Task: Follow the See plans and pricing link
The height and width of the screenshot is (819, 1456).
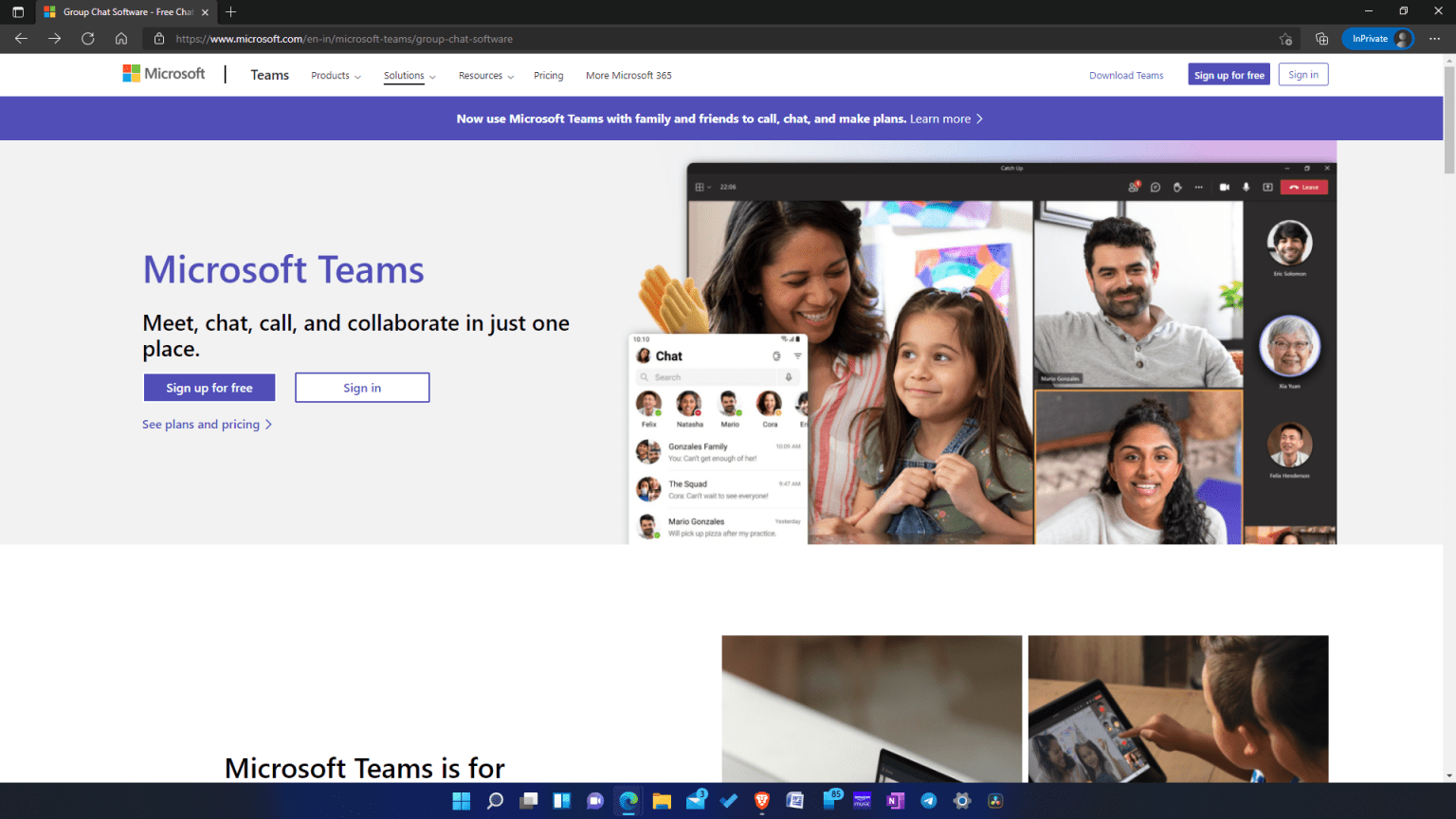Action: pos(201,424)
